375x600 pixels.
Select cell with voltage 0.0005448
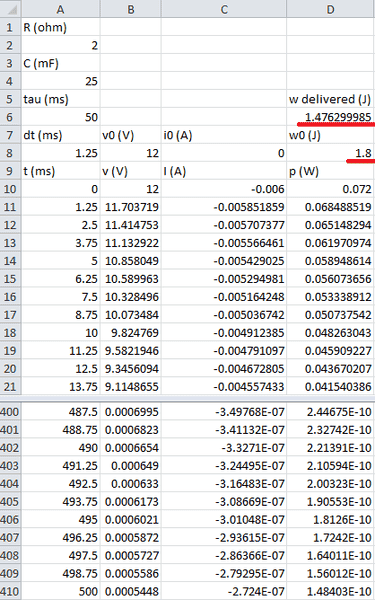(130, 592)
